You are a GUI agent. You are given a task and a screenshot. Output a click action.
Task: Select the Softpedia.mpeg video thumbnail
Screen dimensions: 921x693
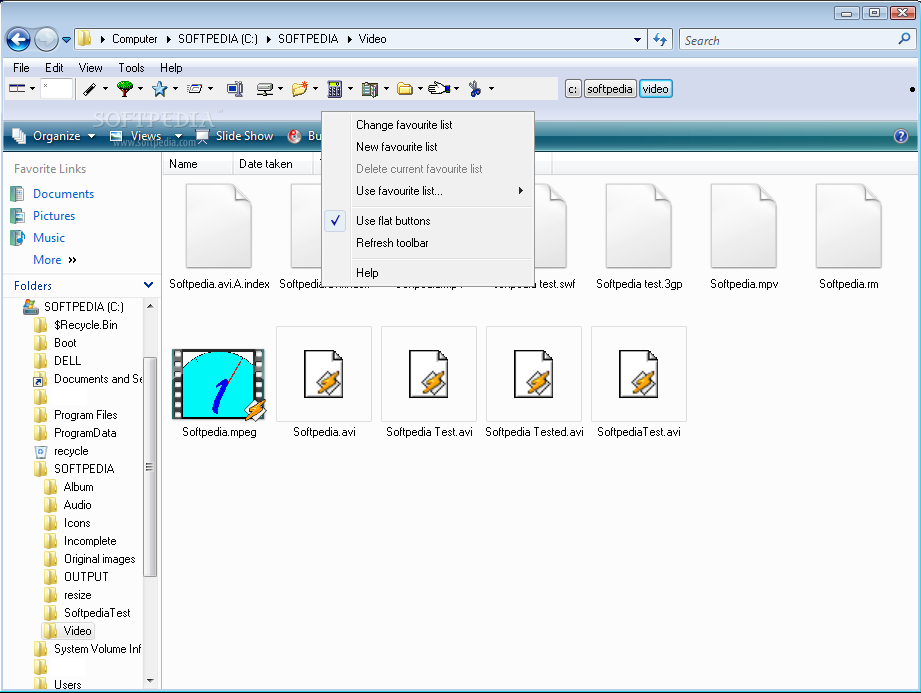coord(219,385)
